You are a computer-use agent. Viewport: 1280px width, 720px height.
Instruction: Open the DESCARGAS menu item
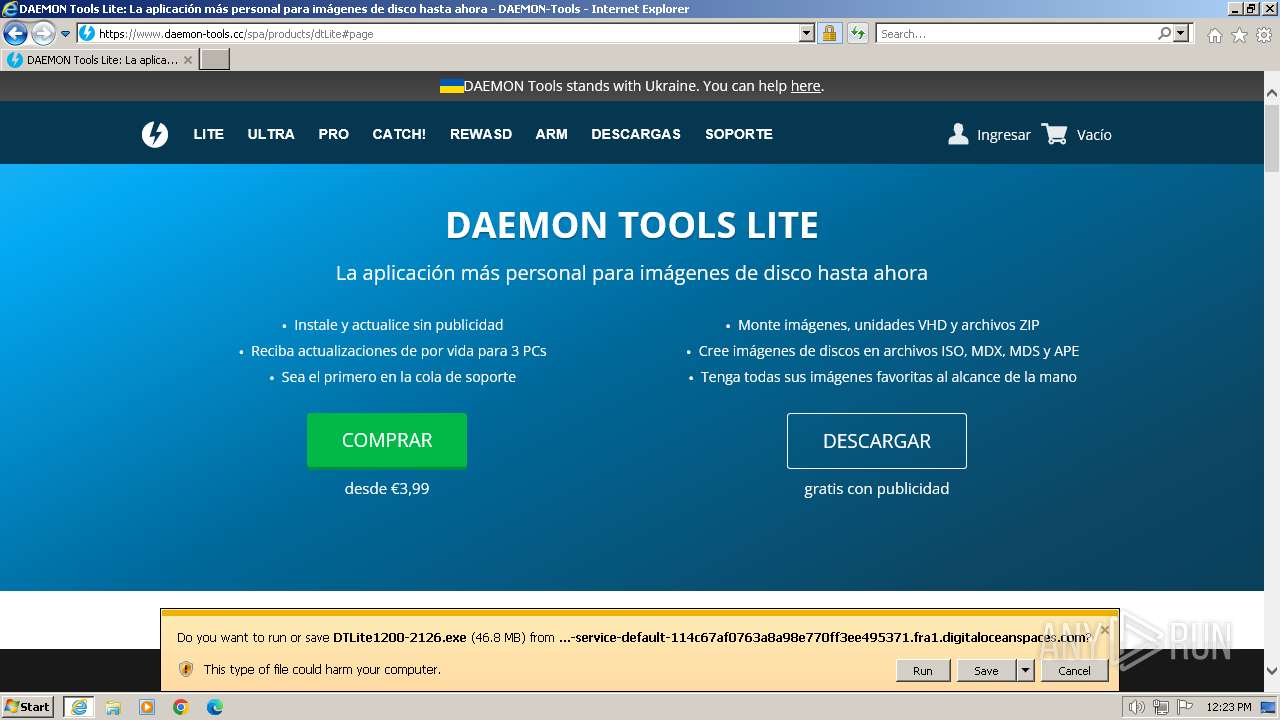point(636,134)
